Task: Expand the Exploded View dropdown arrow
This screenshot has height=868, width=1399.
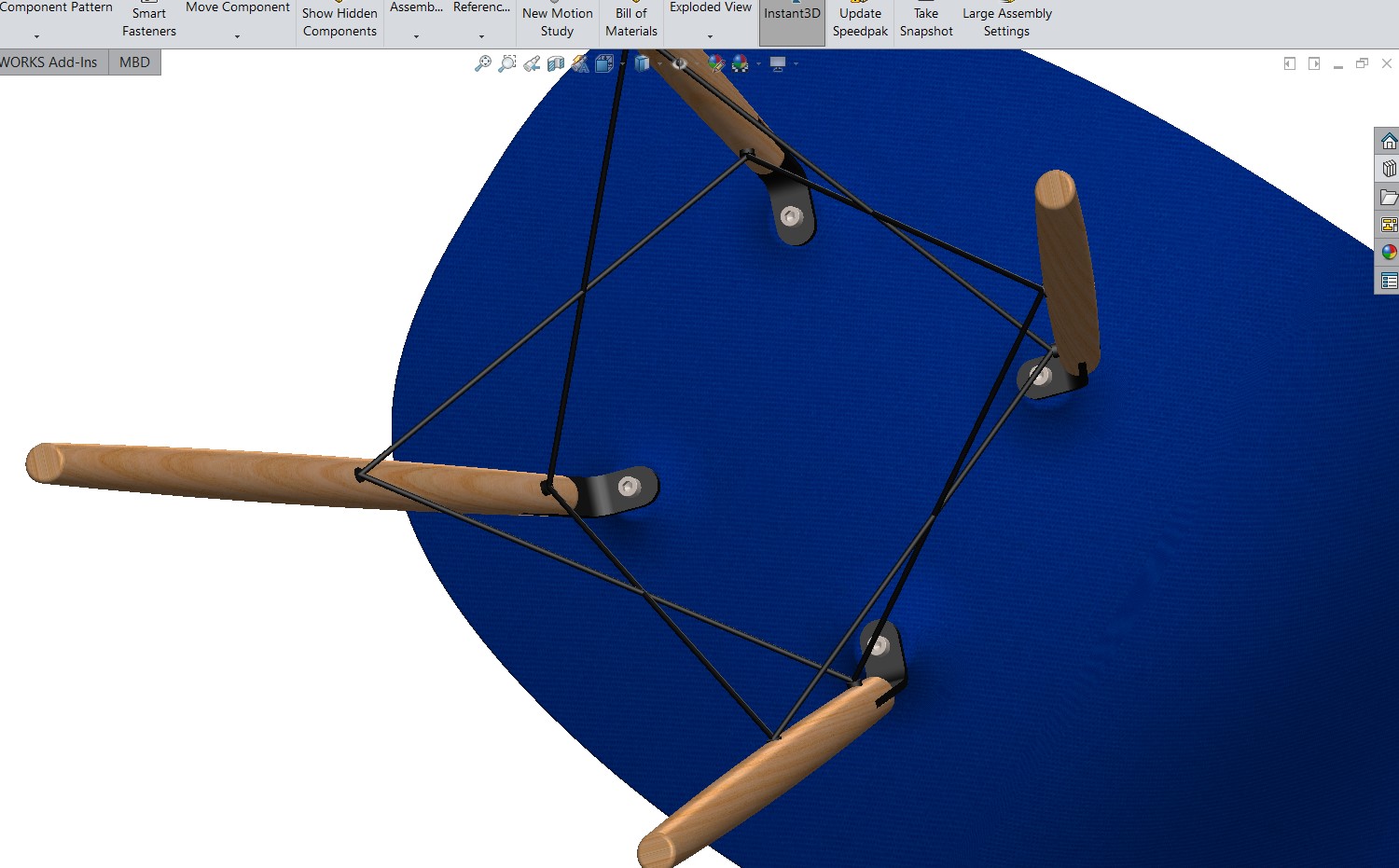Action: (710, 36)
